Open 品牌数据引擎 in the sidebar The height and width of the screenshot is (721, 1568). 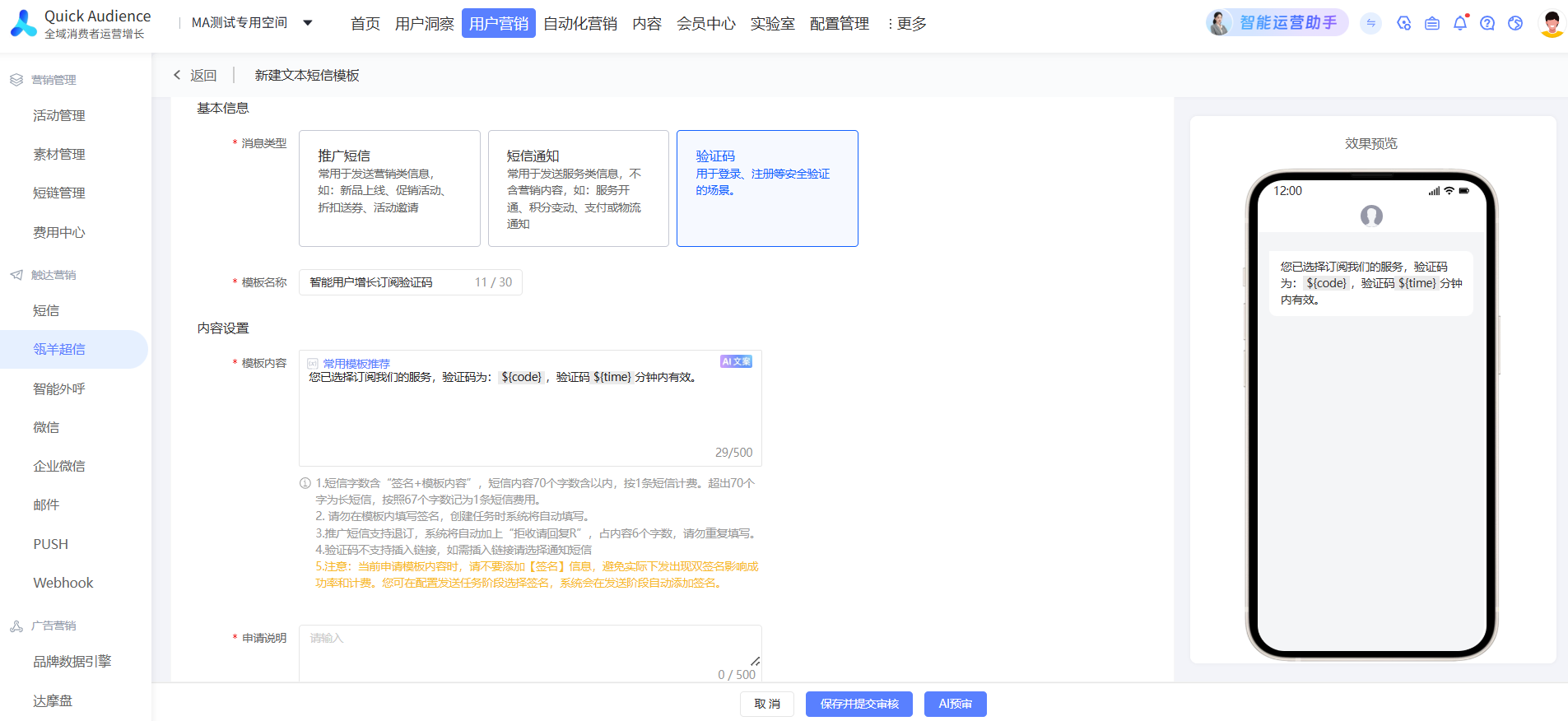[x=72, y=661]
